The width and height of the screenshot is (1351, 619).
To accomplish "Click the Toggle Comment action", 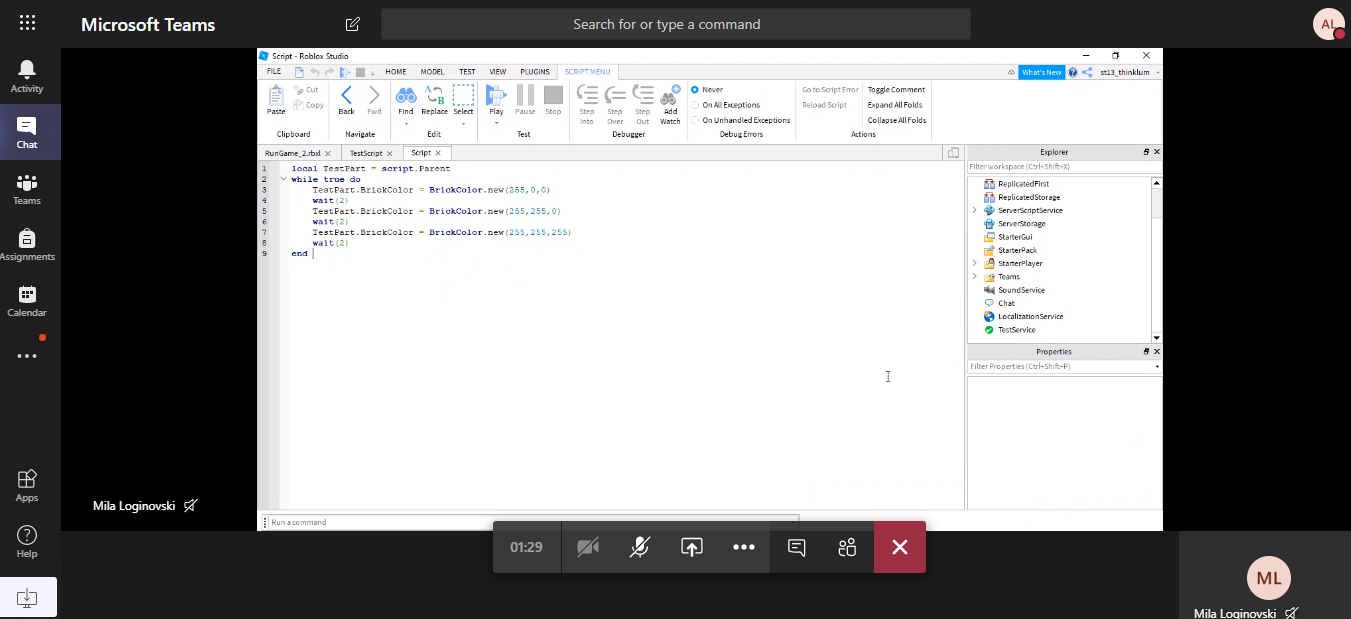I will (x=896, y=90).
